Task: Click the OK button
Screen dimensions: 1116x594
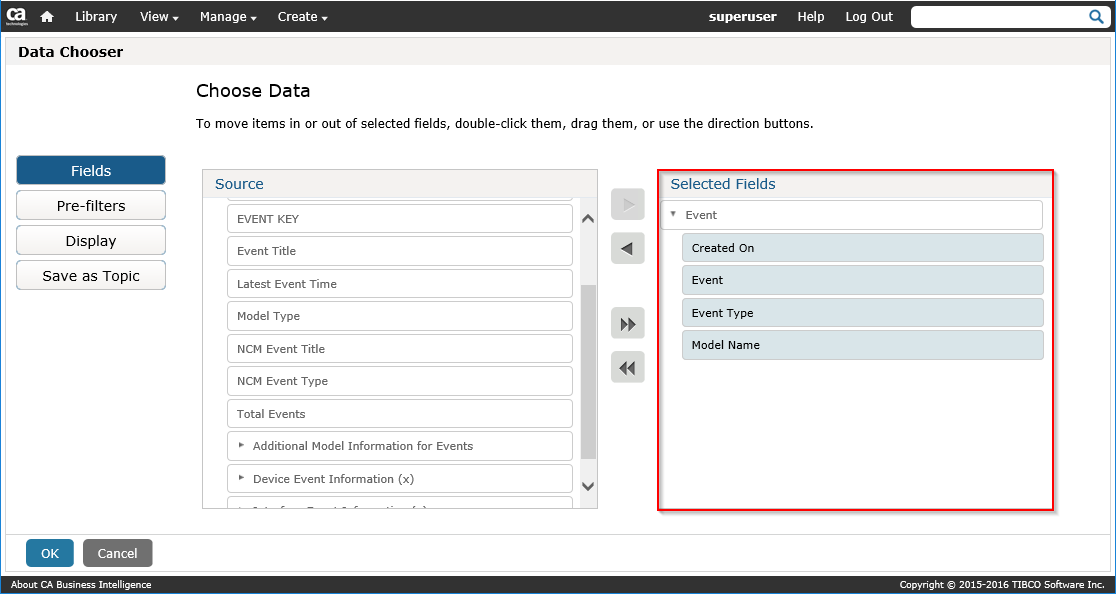Action: 50,553
